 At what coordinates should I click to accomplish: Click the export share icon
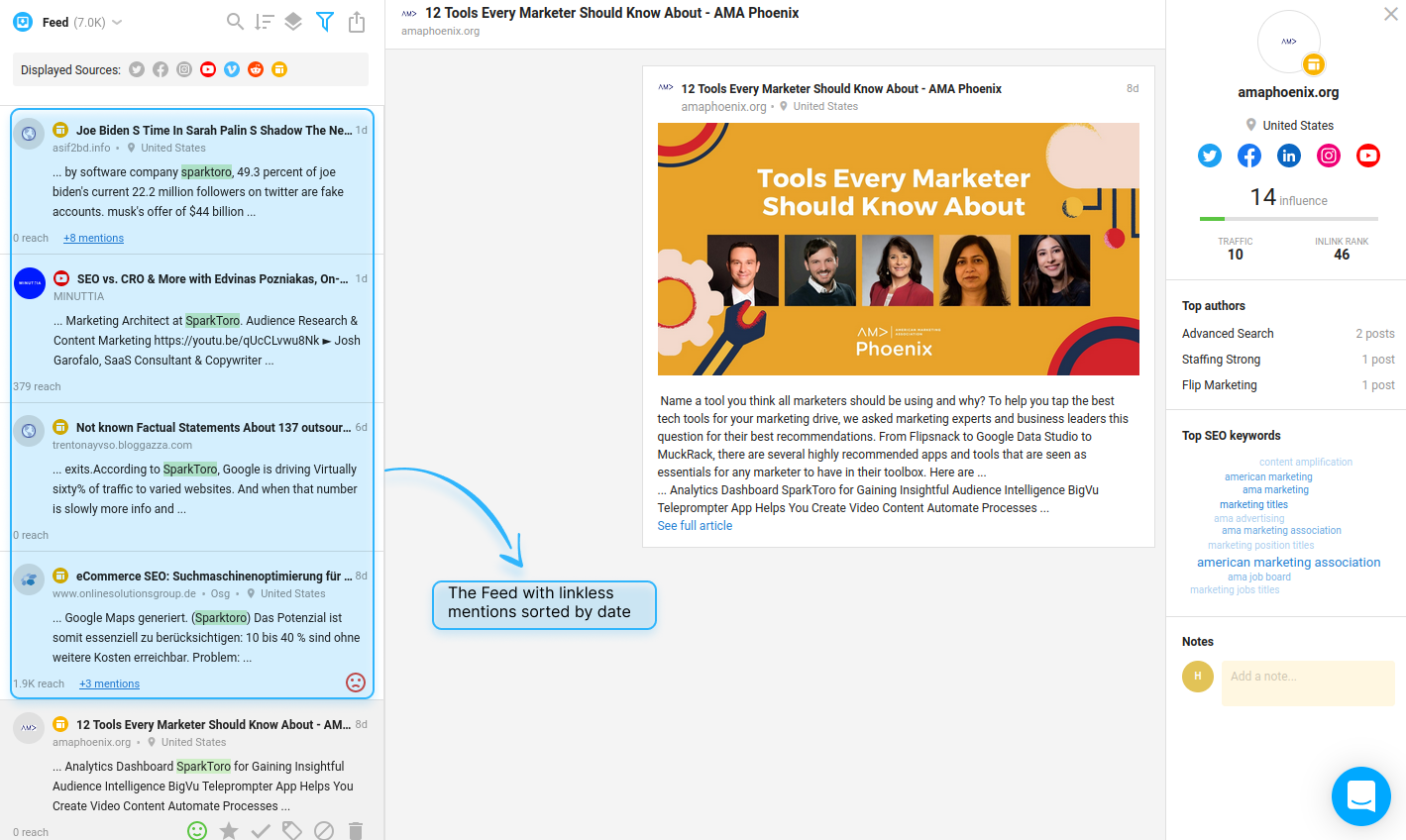(357, 21)
